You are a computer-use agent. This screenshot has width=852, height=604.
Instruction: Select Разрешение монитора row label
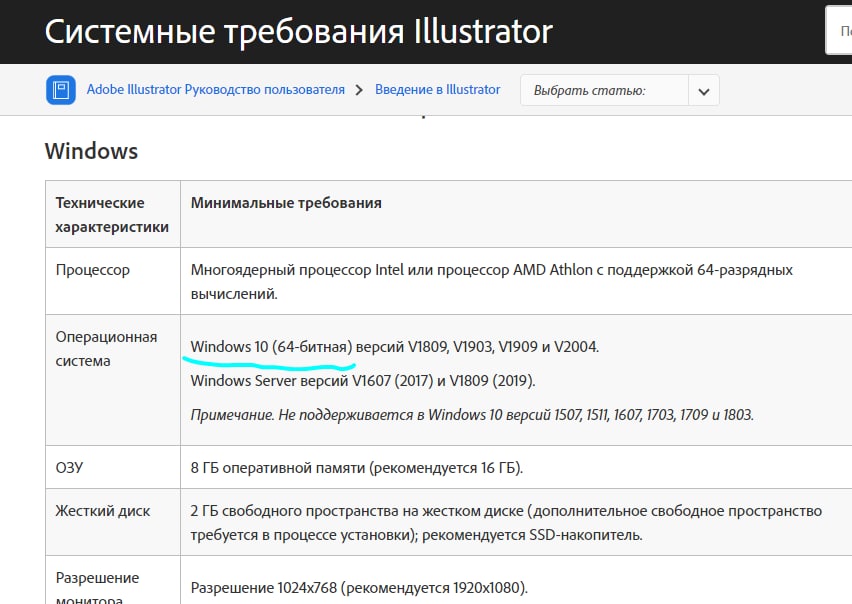point(97,589)
